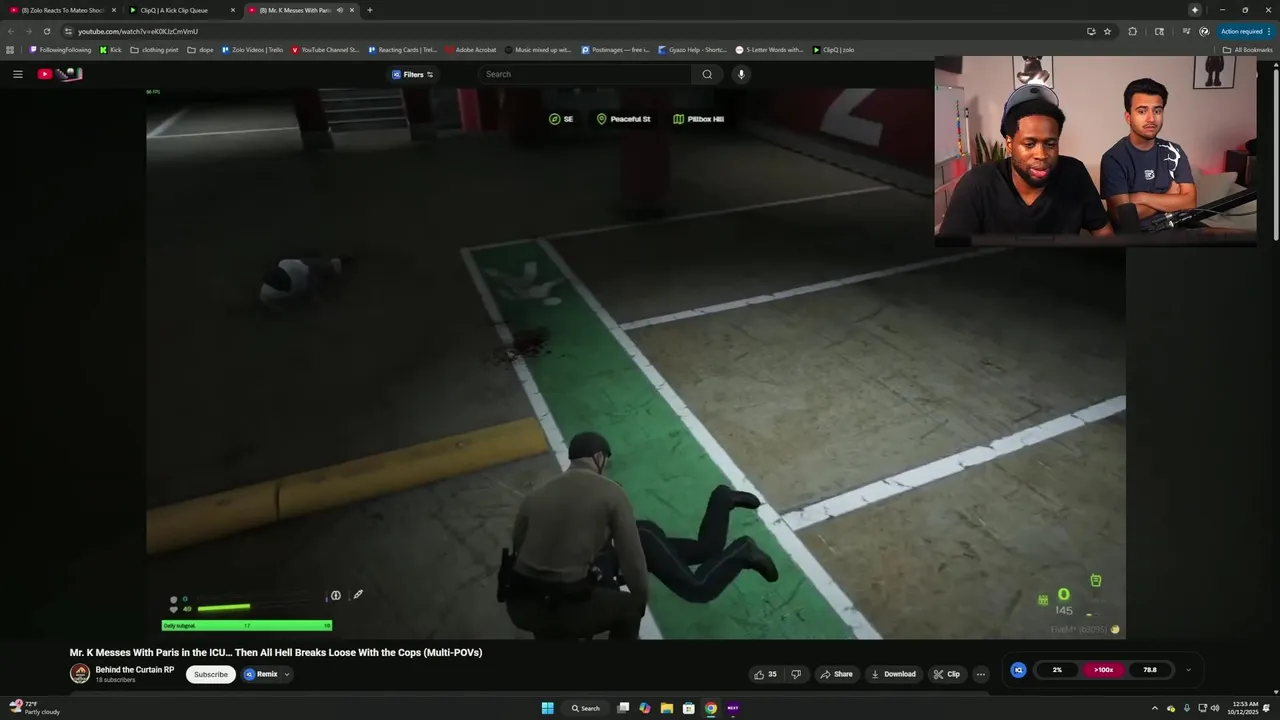
Task: Click the 78.8 score pill
Action: (x=1150, y=670)
